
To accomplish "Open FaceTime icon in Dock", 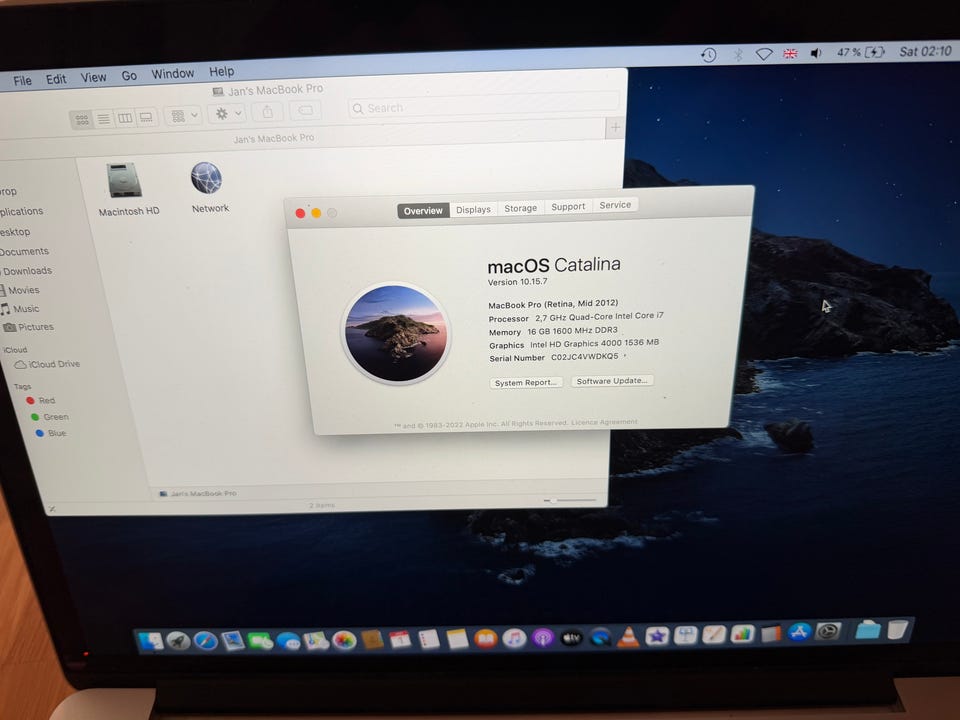I will 260,641.
